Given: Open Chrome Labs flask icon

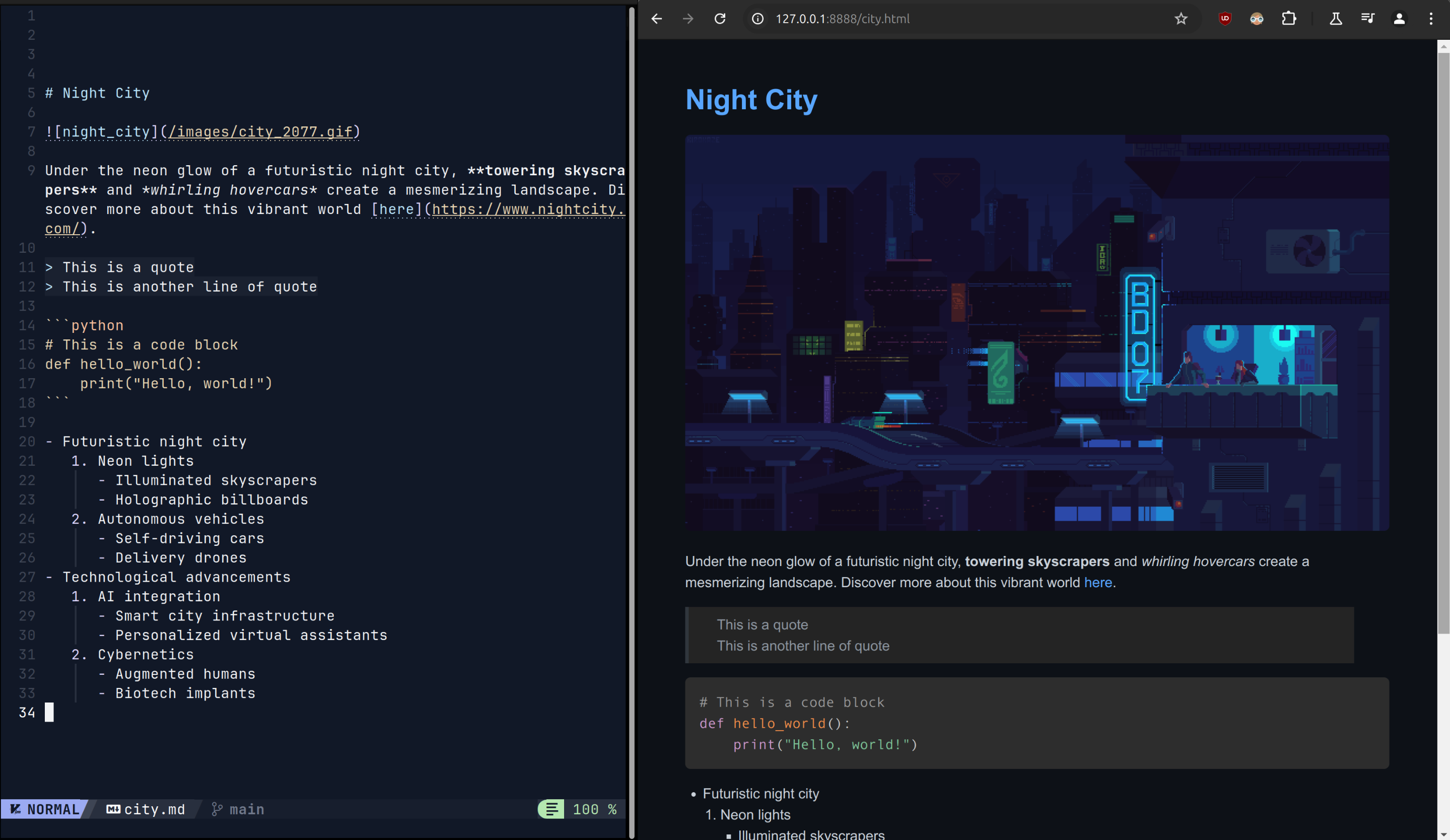Looking at the screenshot, I should click(x=1336, y=19).
